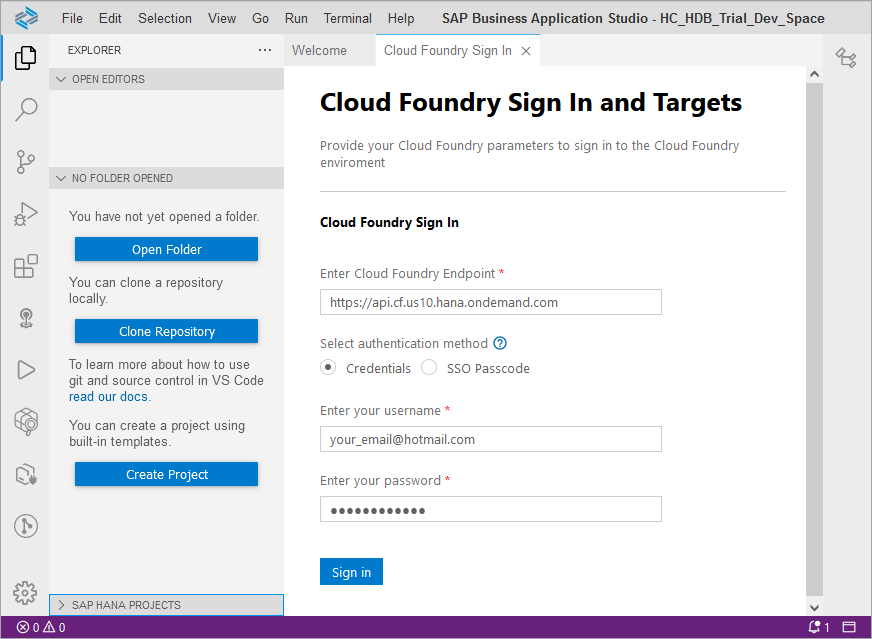
Task: Open the Terminal menu
Action: [348, 18]
